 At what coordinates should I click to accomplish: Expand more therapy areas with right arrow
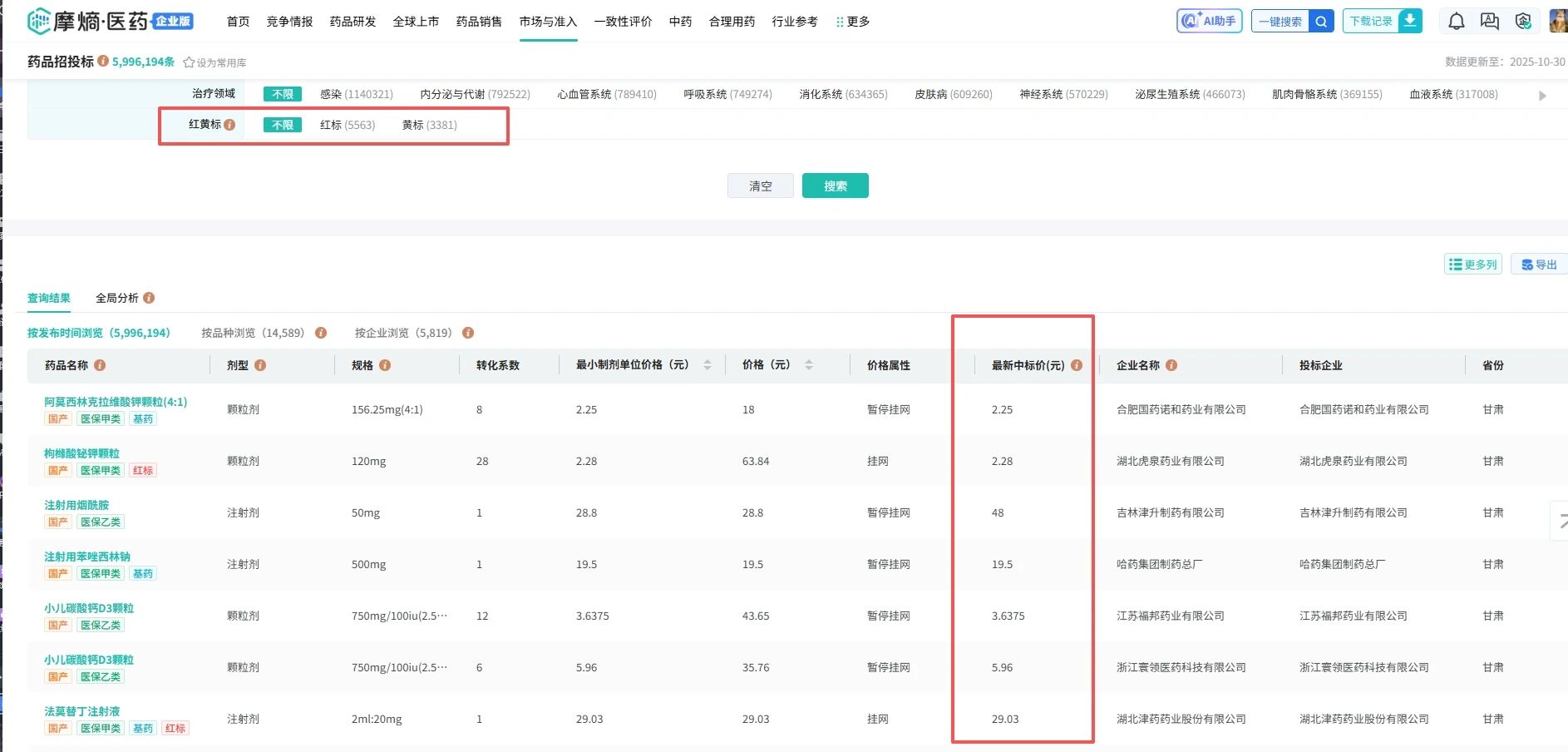click(x=1542, y=96)
